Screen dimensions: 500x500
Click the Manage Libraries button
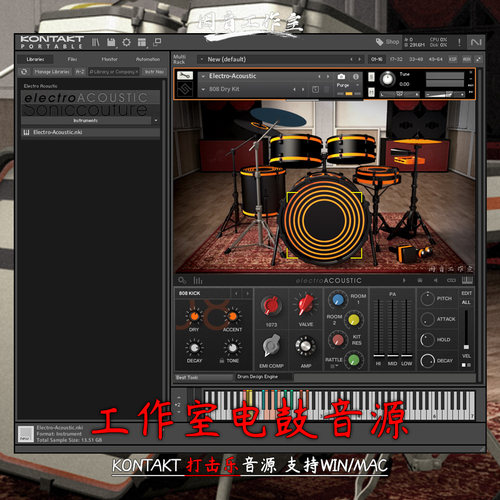[x=52, y=72]
